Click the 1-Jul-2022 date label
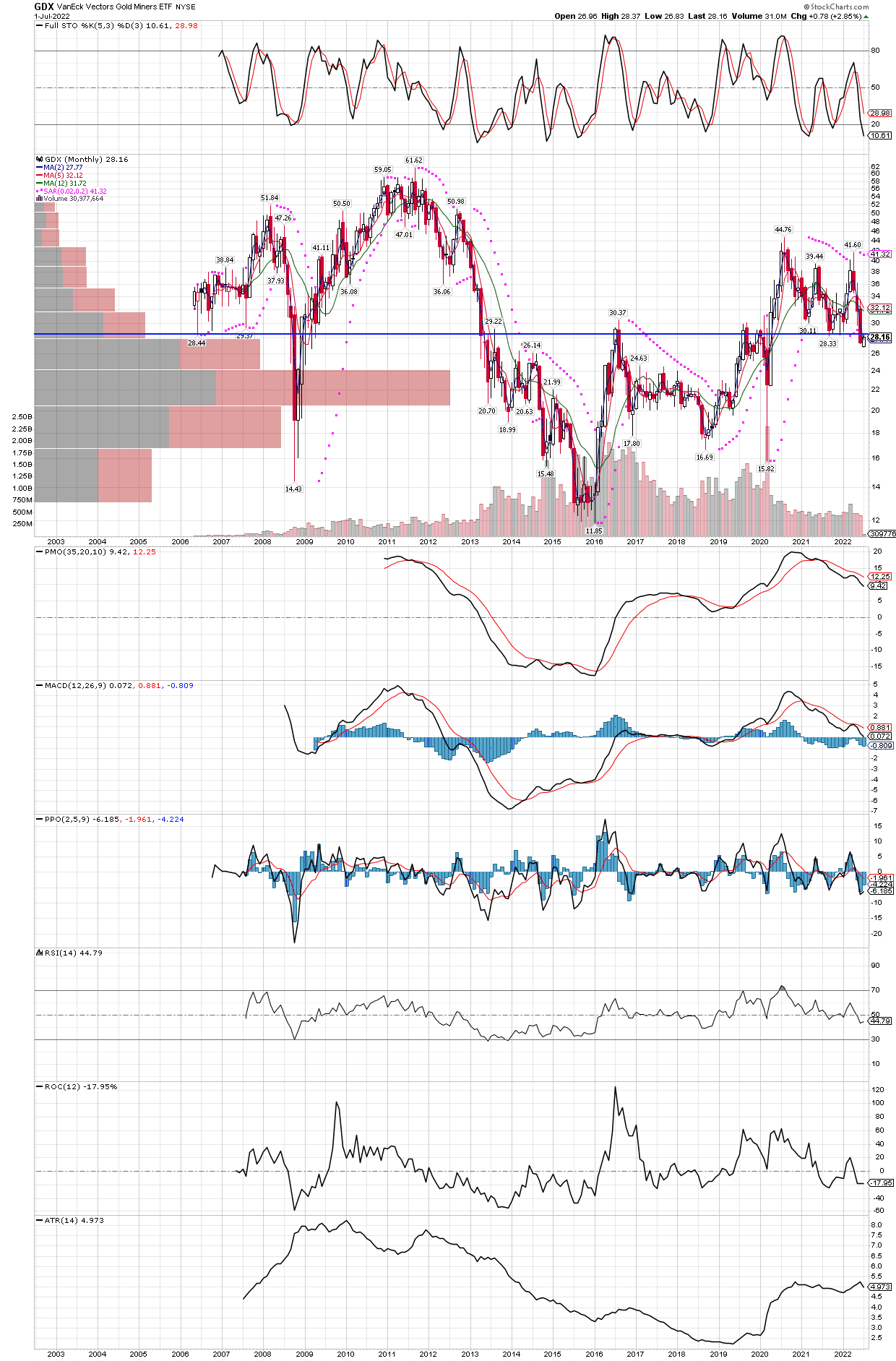The image size is (896, 1361). point(52,16)
